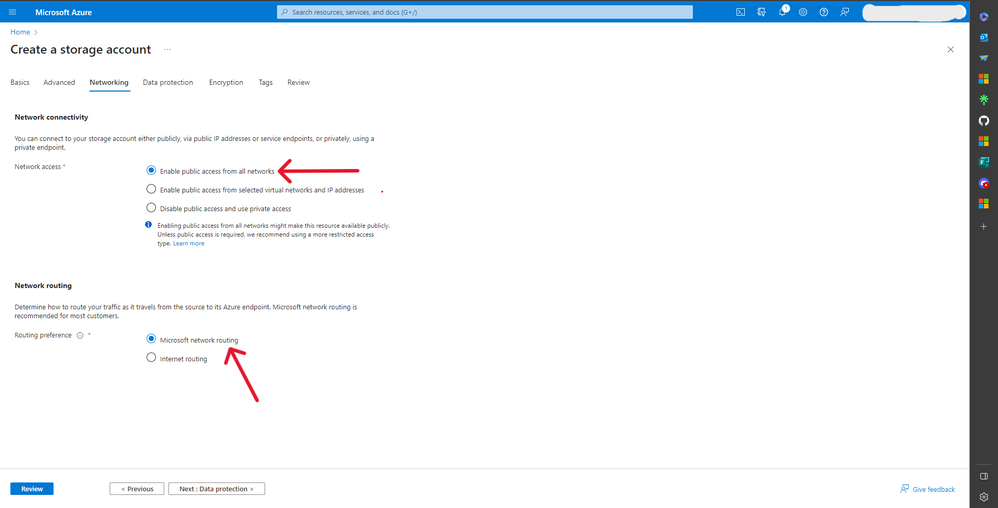Go to the Data protection tab
Viewport: 998px width, 508px height.
click(167, 82)
